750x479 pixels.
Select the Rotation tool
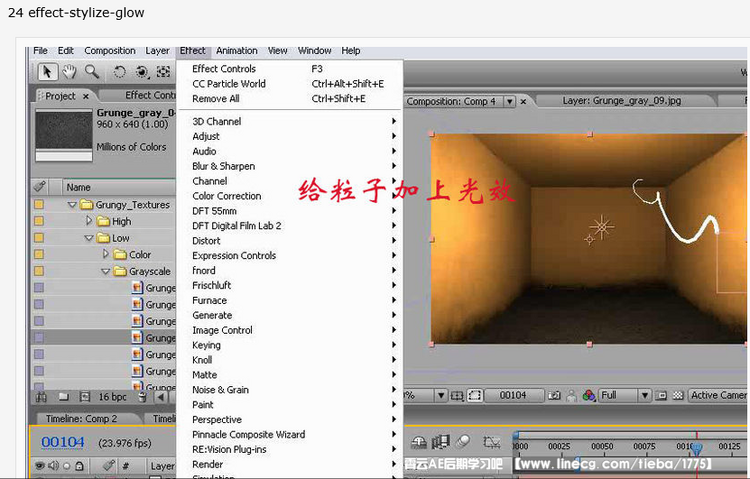119,72
